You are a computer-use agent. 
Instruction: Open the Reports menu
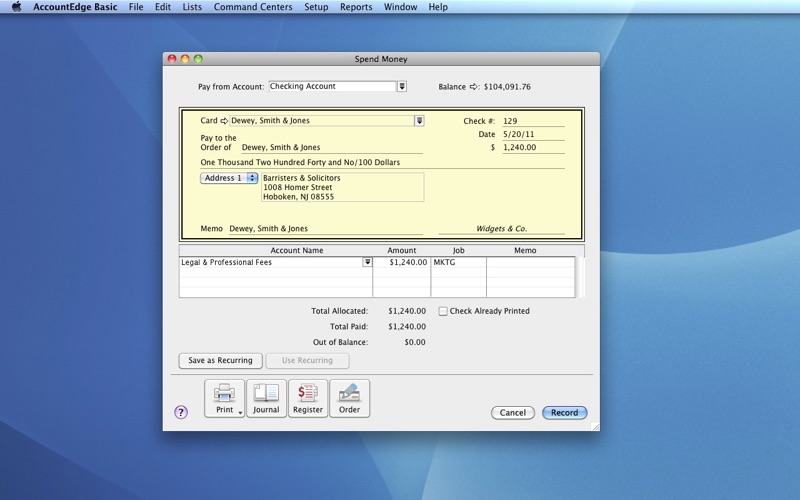click(356, 7)
